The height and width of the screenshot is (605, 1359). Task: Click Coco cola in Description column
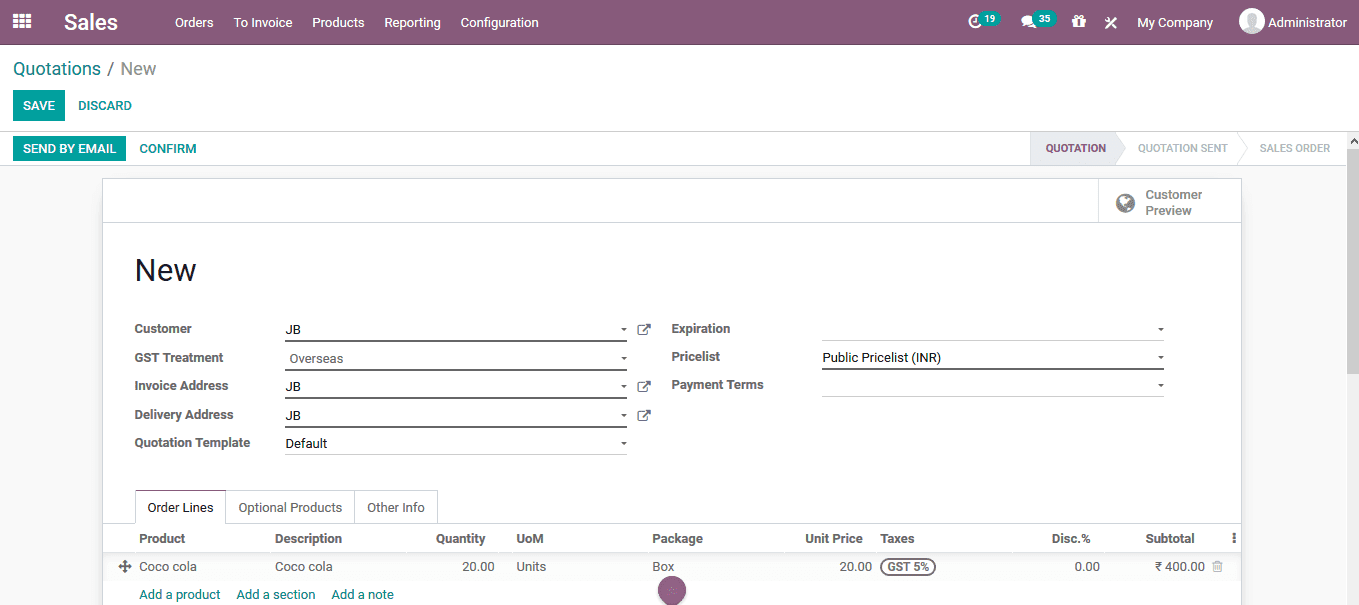pyautogui.click(x=304, y=567)
